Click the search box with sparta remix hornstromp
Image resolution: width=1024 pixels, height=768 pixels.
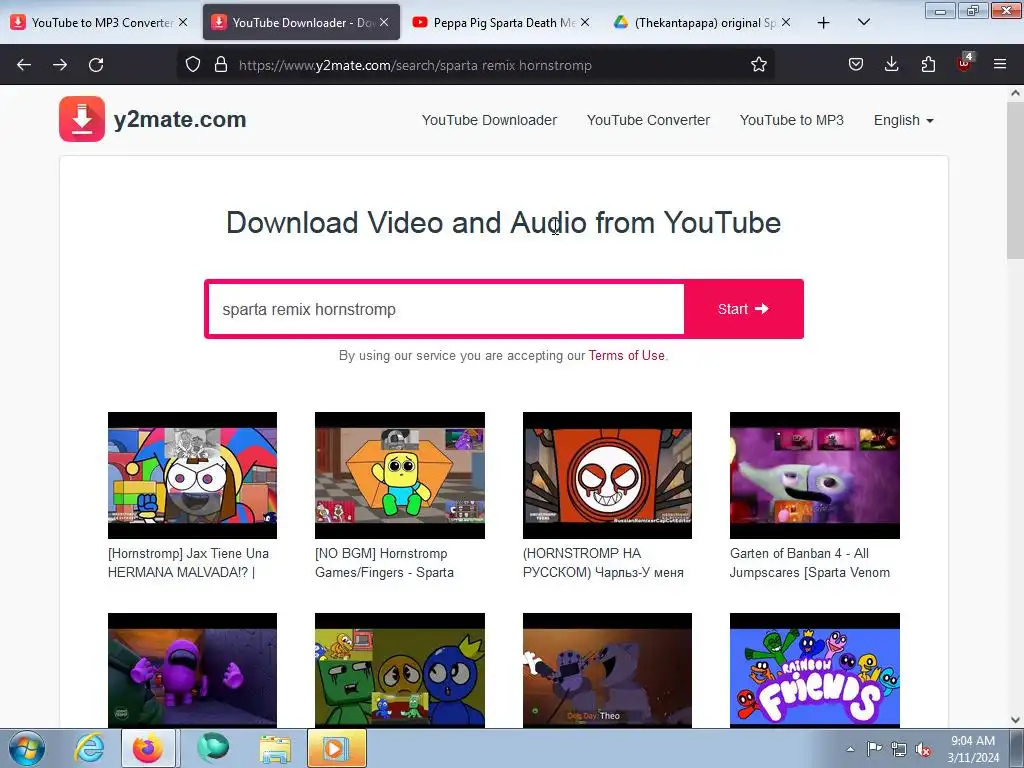click(446, 309)
